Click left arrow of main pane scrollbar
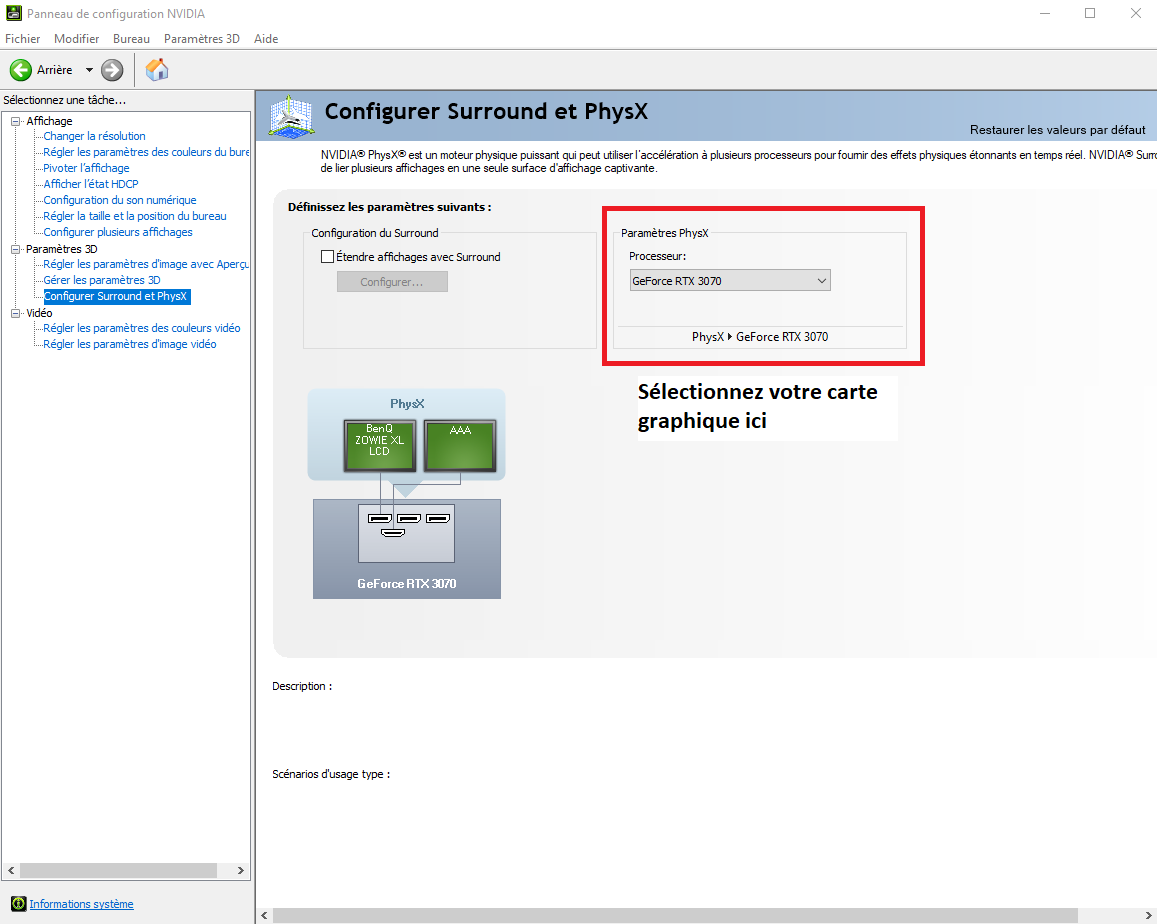The height and width of the screenshot is (924, 1157). pos(264,916)
